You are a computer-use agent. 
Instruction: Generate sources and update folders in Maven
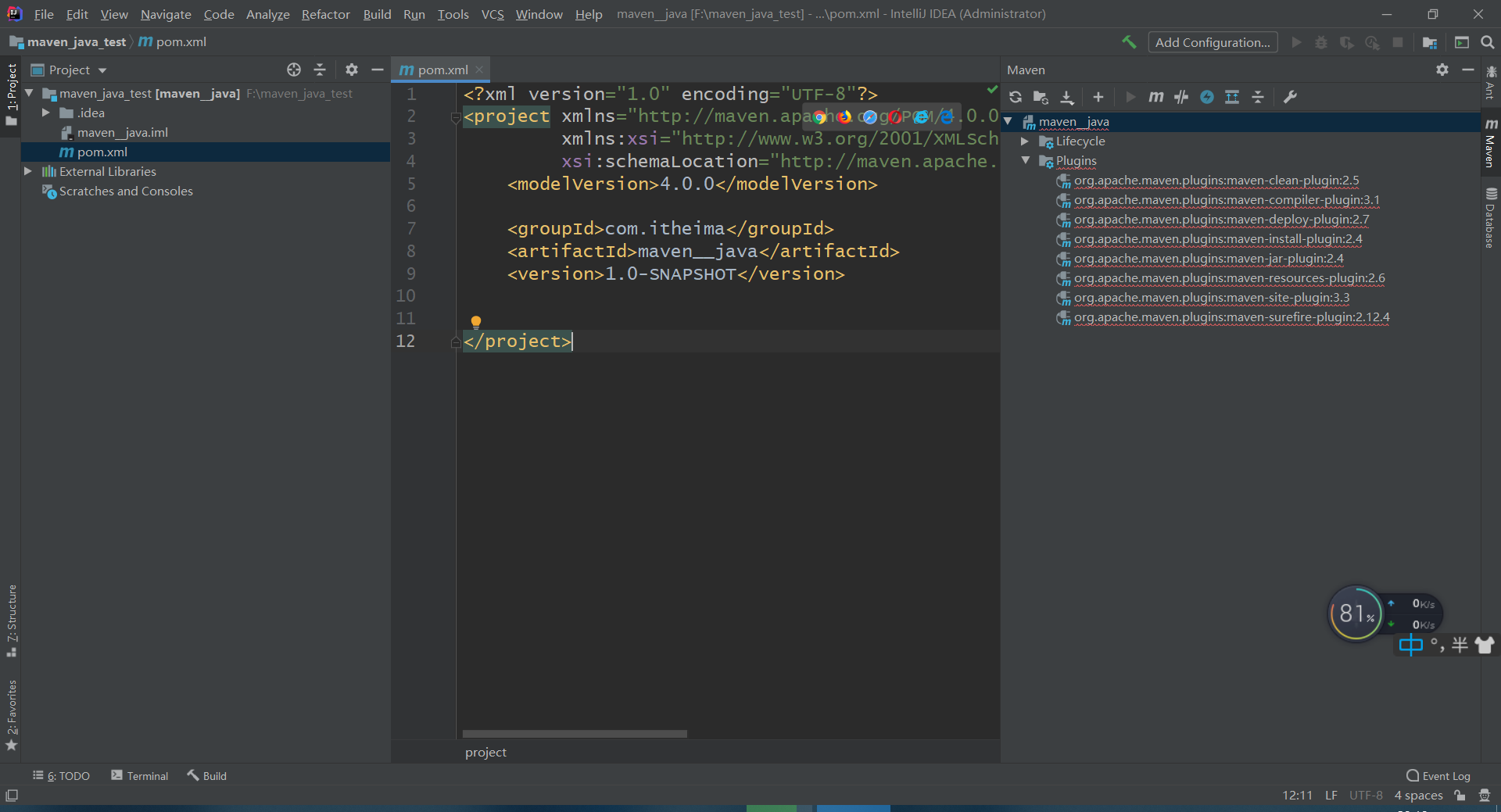[1041, 97]
